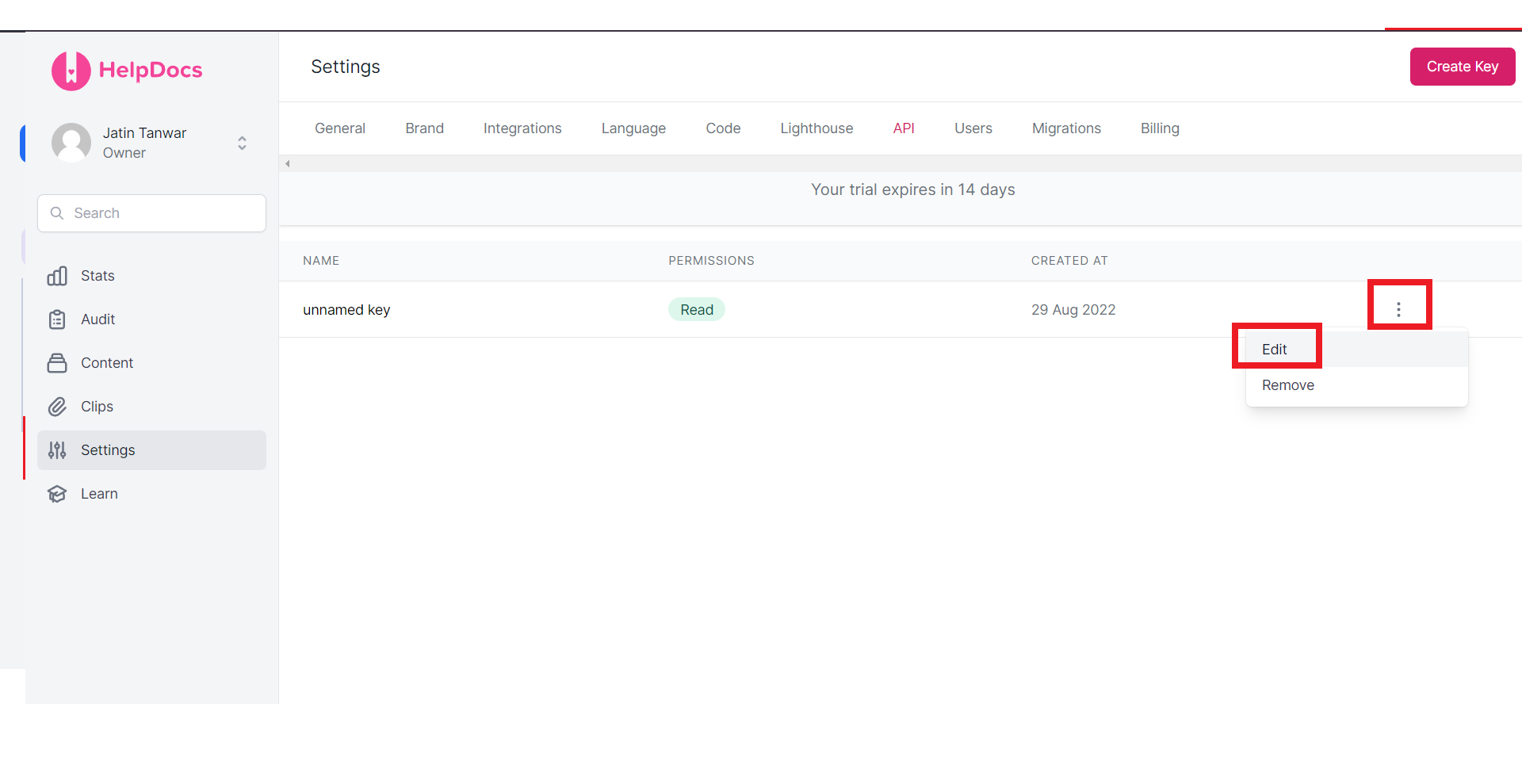The width and height of the screenshot is (1522, 784).
Task: Click the Settings page heading
Action: tap(346, 67)
